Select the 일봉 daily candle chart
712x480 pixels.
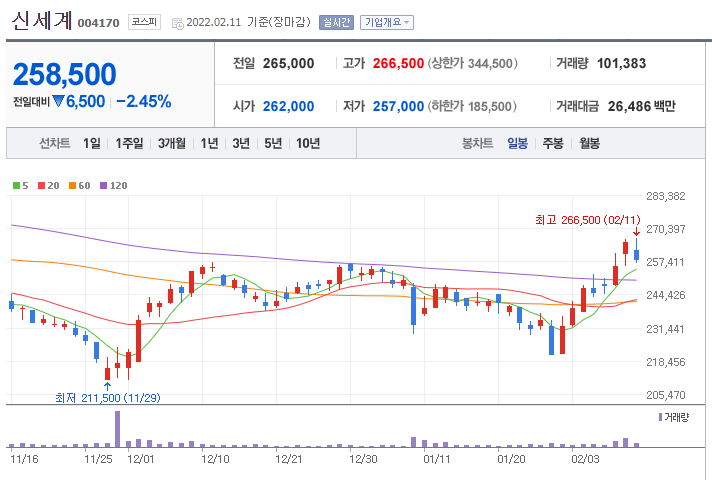click(517, 144)
